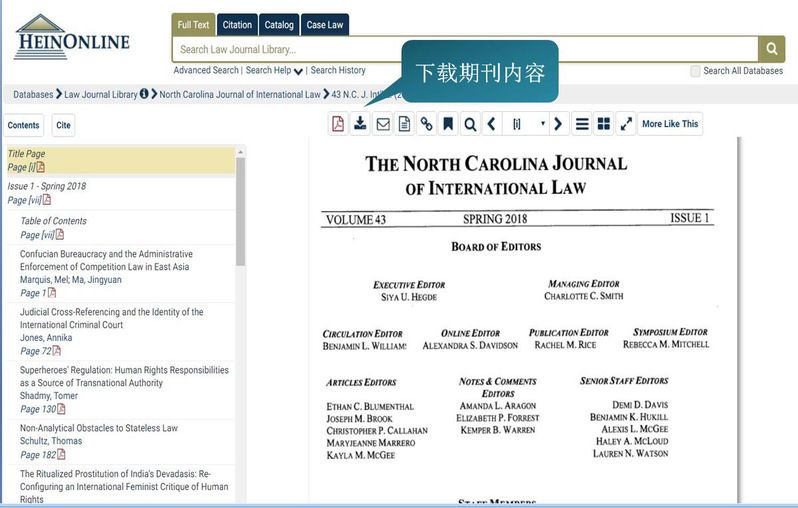This screenshot has height=508, width=798.
Task: Click the PDF download icon in toolbar
Action: click(x=338, y=124)
